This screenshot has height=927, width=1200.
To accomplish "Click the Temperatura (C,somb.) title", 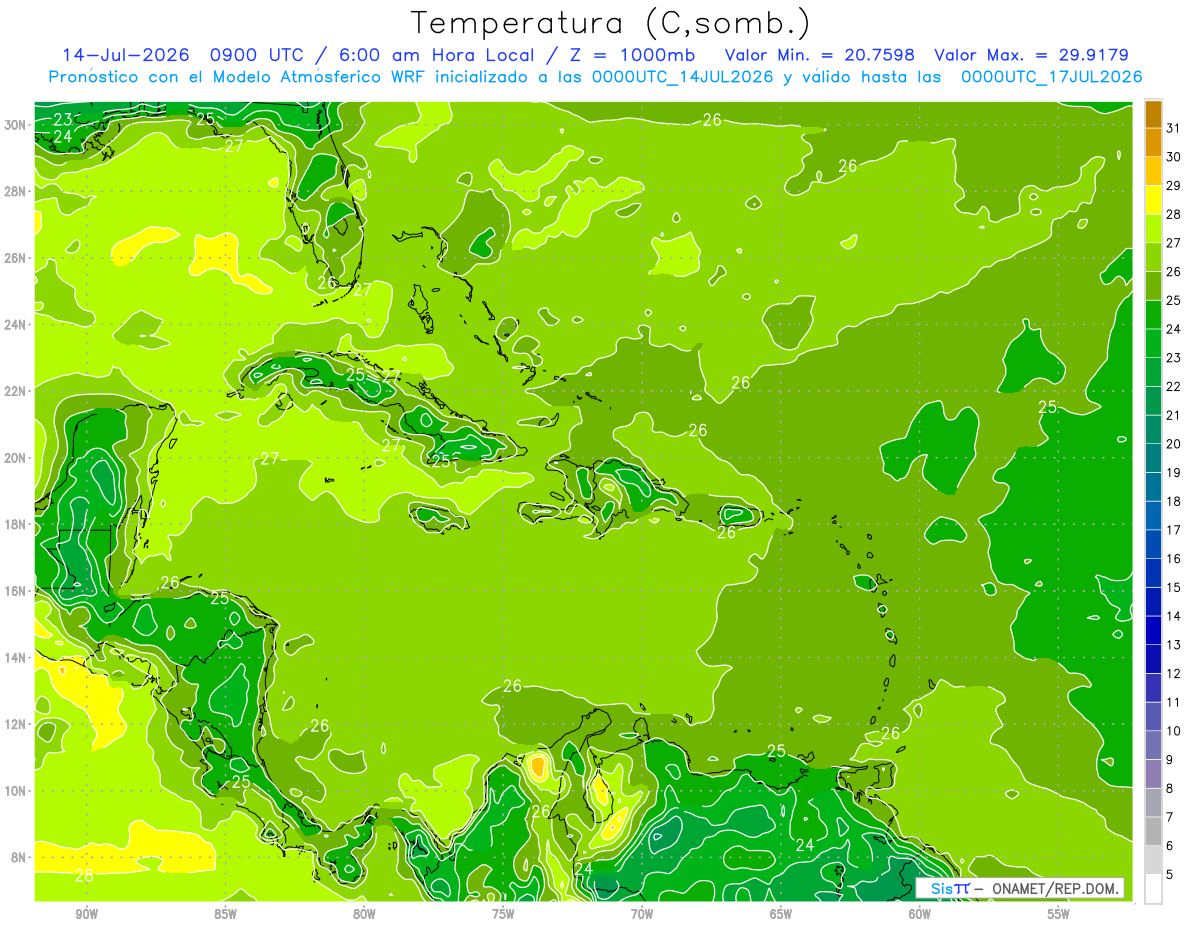I will pos(611,23).
